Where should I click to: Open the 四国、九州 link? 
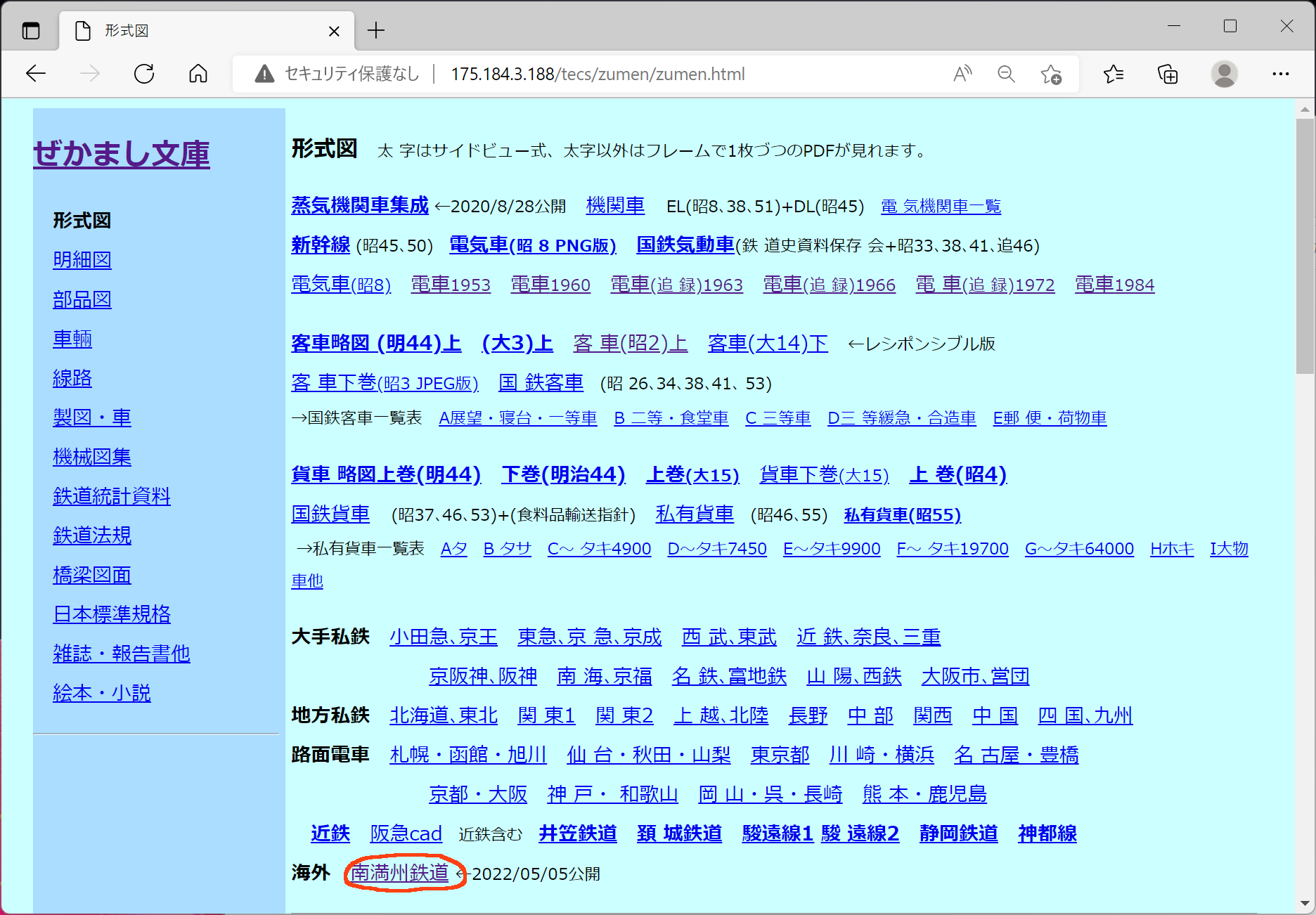click(1085, 715)
